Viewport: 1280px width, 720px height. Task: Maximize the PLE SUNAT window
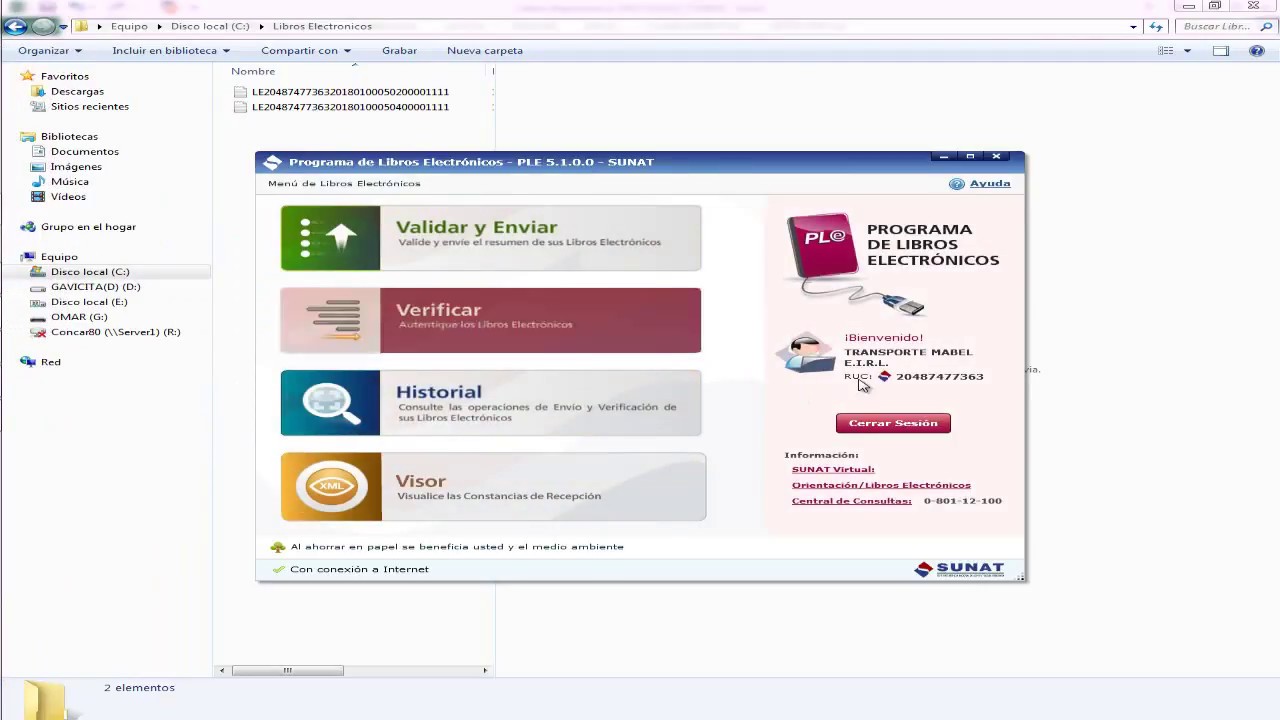point(969,156)
